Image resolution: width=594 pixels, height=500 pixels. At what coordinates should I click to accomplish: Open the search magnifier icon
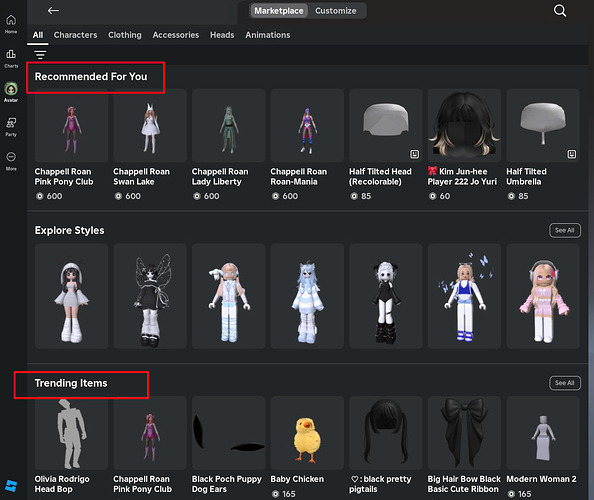point(560,11)
